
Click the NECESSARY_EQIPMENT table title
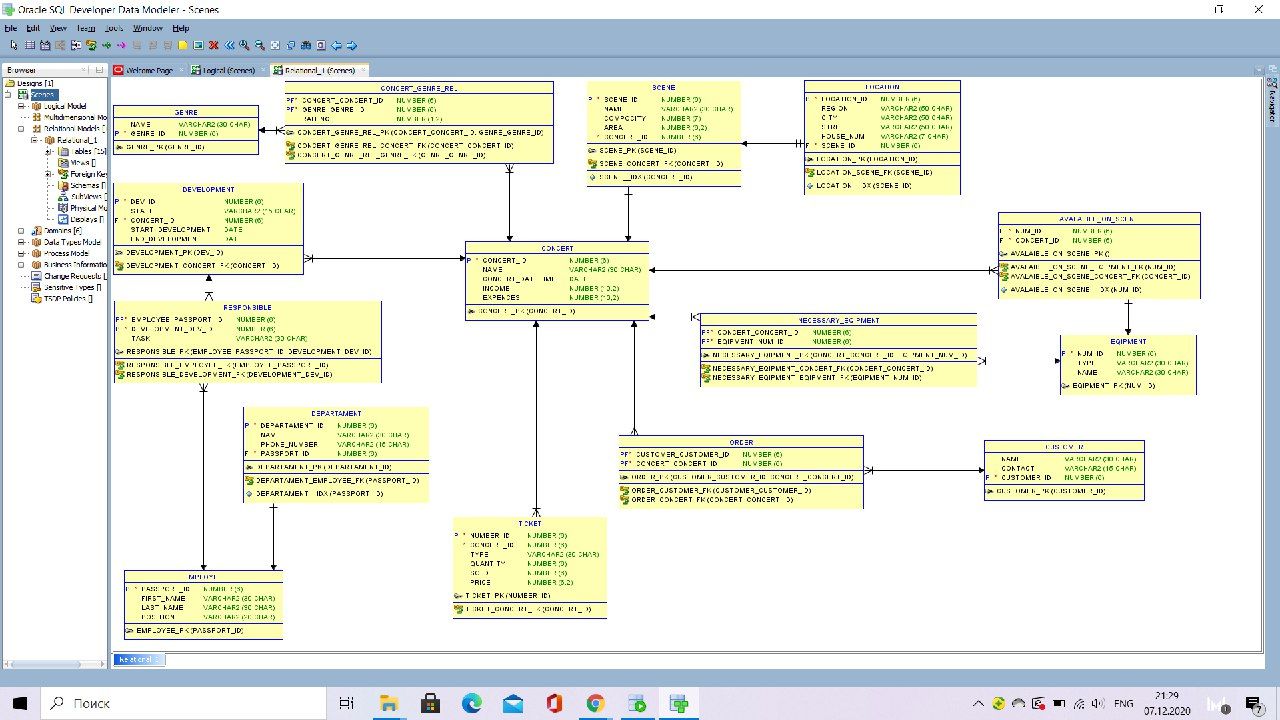(838, 320)
